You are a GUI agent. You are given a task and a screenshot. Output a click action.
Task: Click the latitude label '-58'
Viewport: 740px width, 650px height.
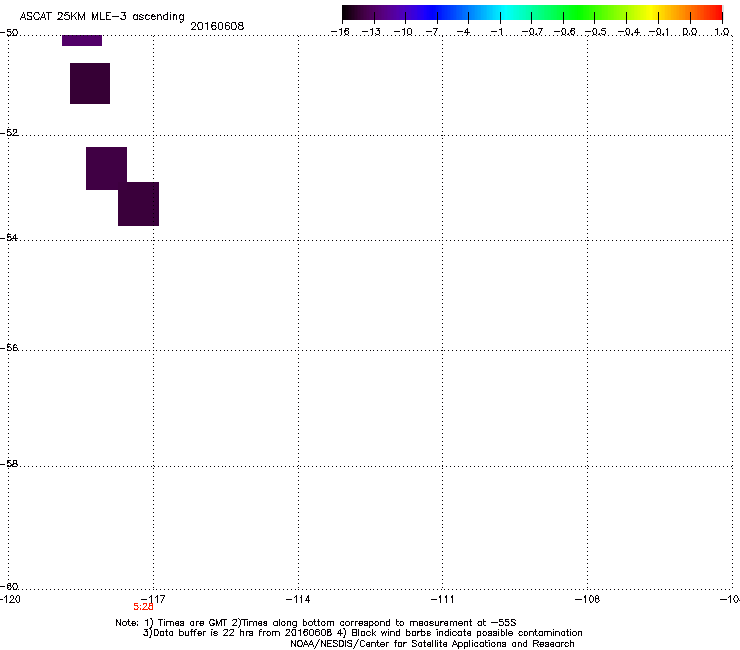click(x=9, y=464)
